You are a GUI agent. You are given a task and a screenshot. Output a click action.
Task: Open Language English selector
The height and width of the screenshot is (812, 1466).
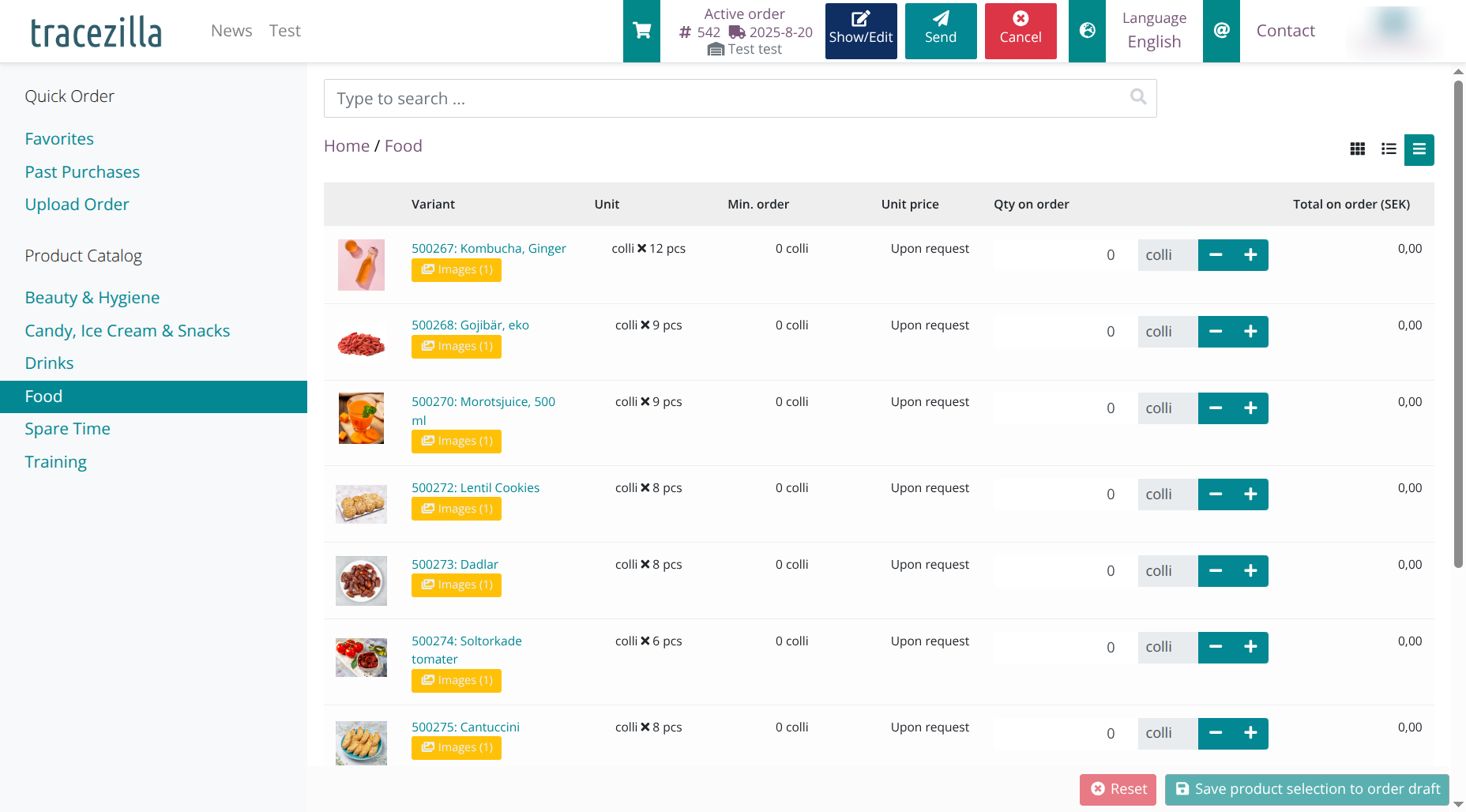click(1154, 31)
